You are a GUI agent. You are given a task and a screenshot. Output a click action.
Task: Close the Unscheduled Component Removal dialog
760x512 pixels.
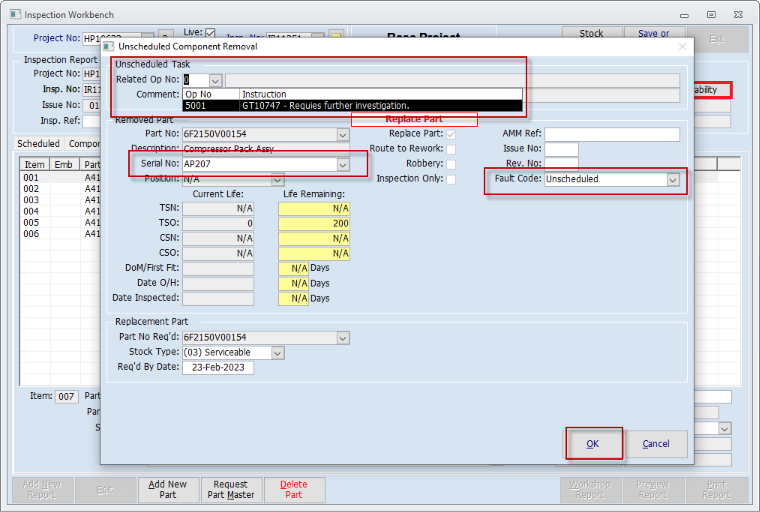pyautogui.click(x=683, y=46)
